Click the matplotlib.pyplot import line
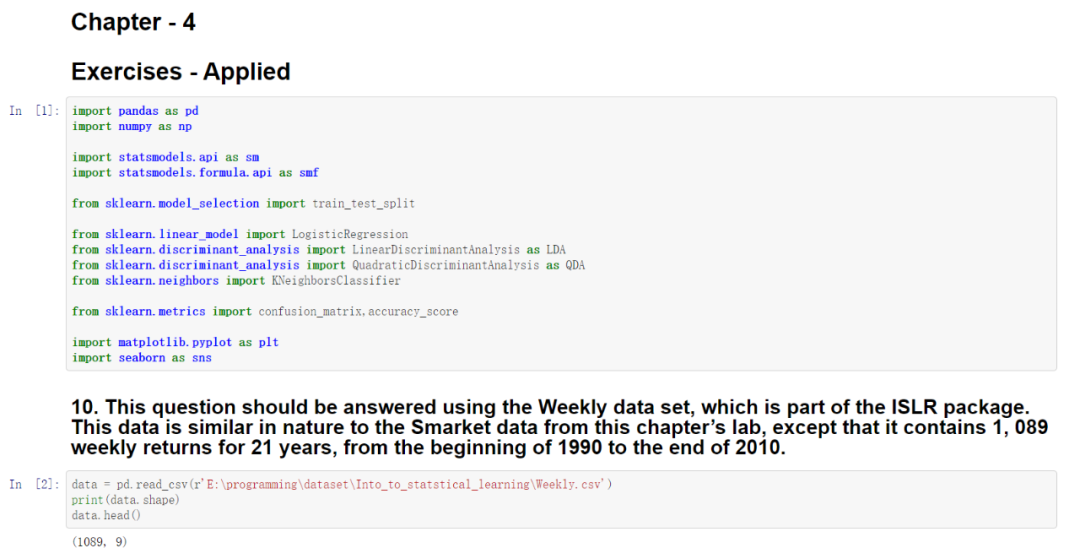This screenshot has width=1080, height=548. click(175, 342)
